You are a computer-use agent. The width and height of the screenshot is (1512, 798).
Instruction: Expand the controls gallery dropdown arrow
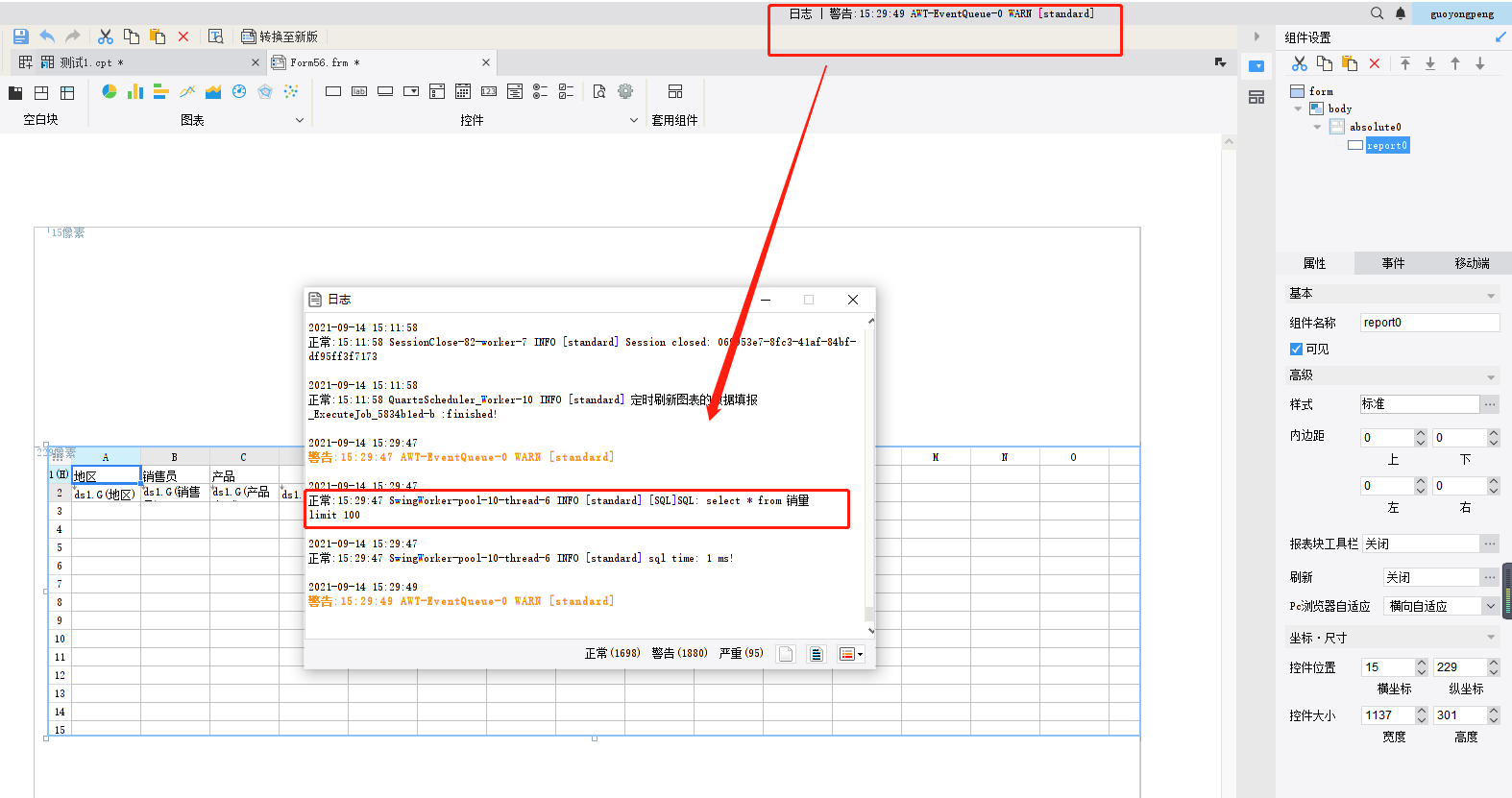tap(633, 120)
